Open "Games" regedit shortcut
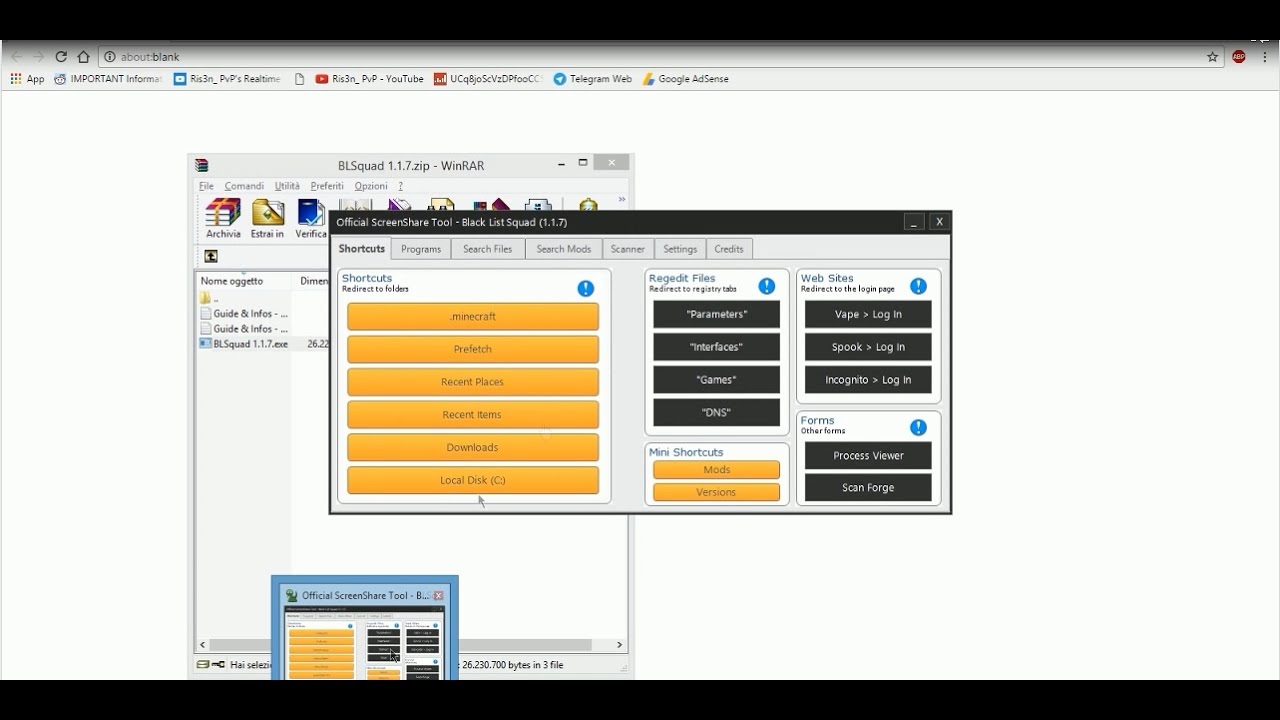Screen dimensions: 1280x720 click(716, 380)
